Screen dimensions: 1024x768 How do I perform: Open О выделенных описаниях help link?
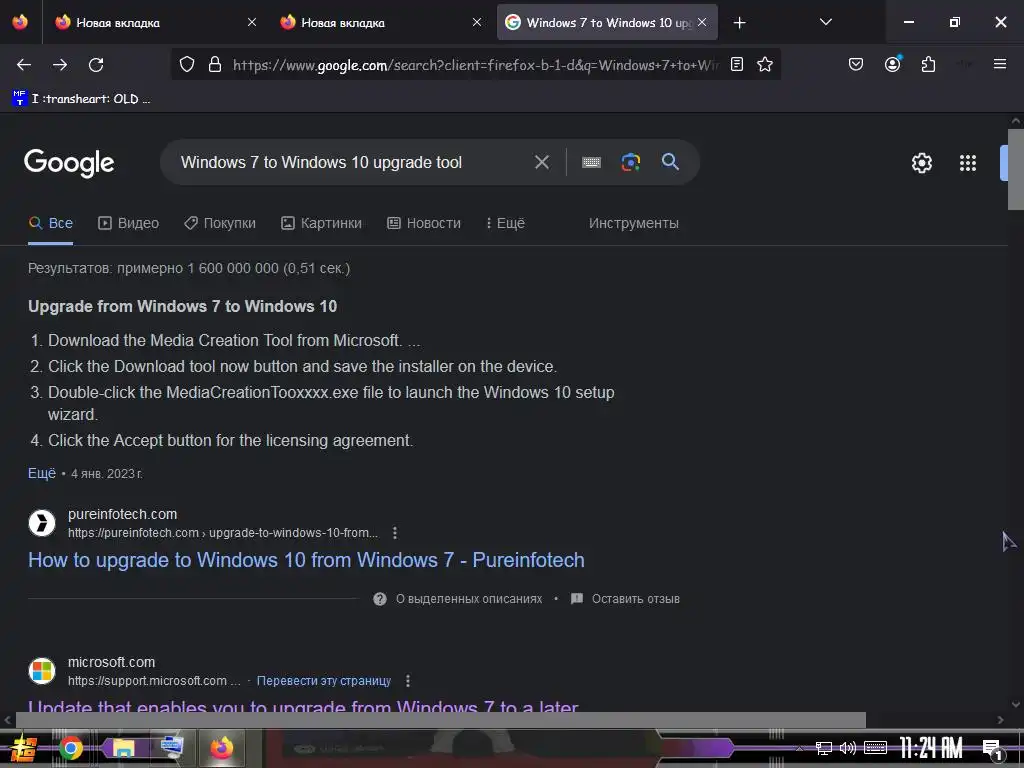457,599
